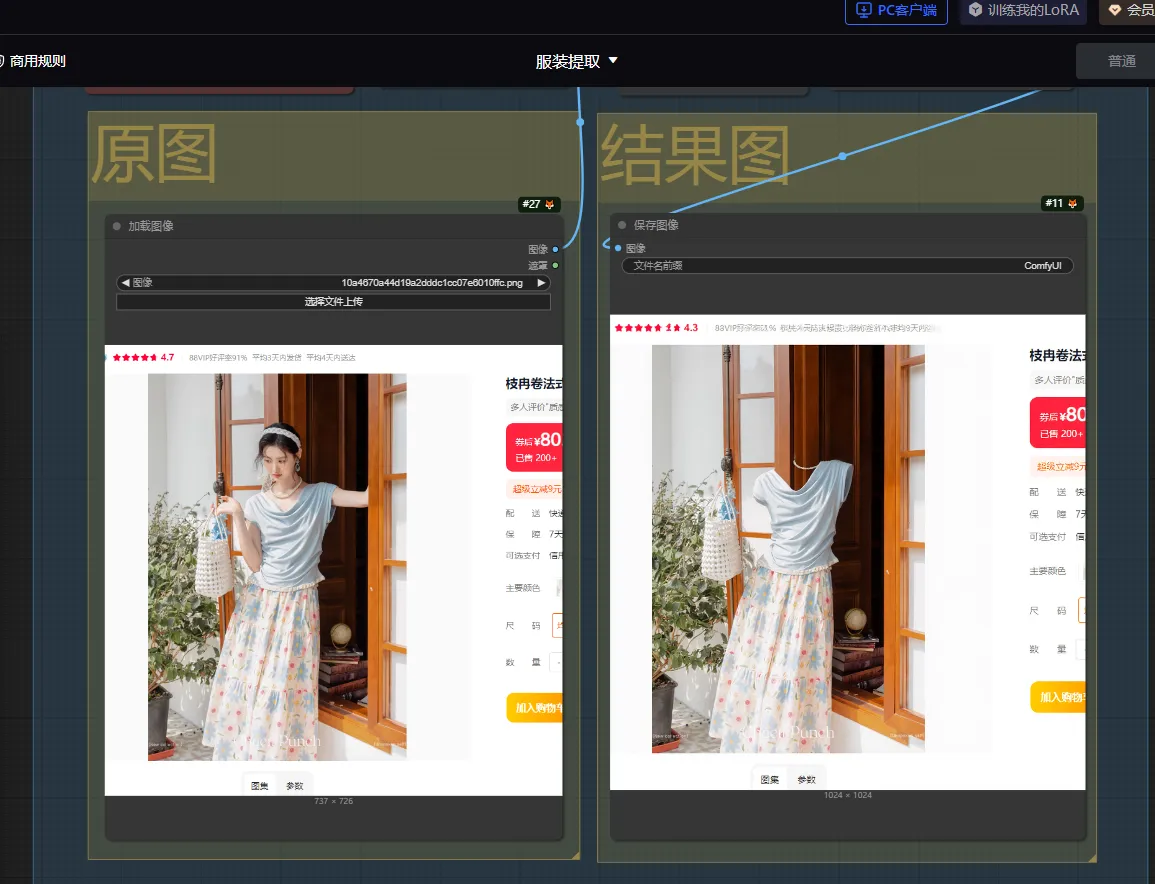
Task: Click the fox icon on the #27 badge
Action: tap(549, 204)
